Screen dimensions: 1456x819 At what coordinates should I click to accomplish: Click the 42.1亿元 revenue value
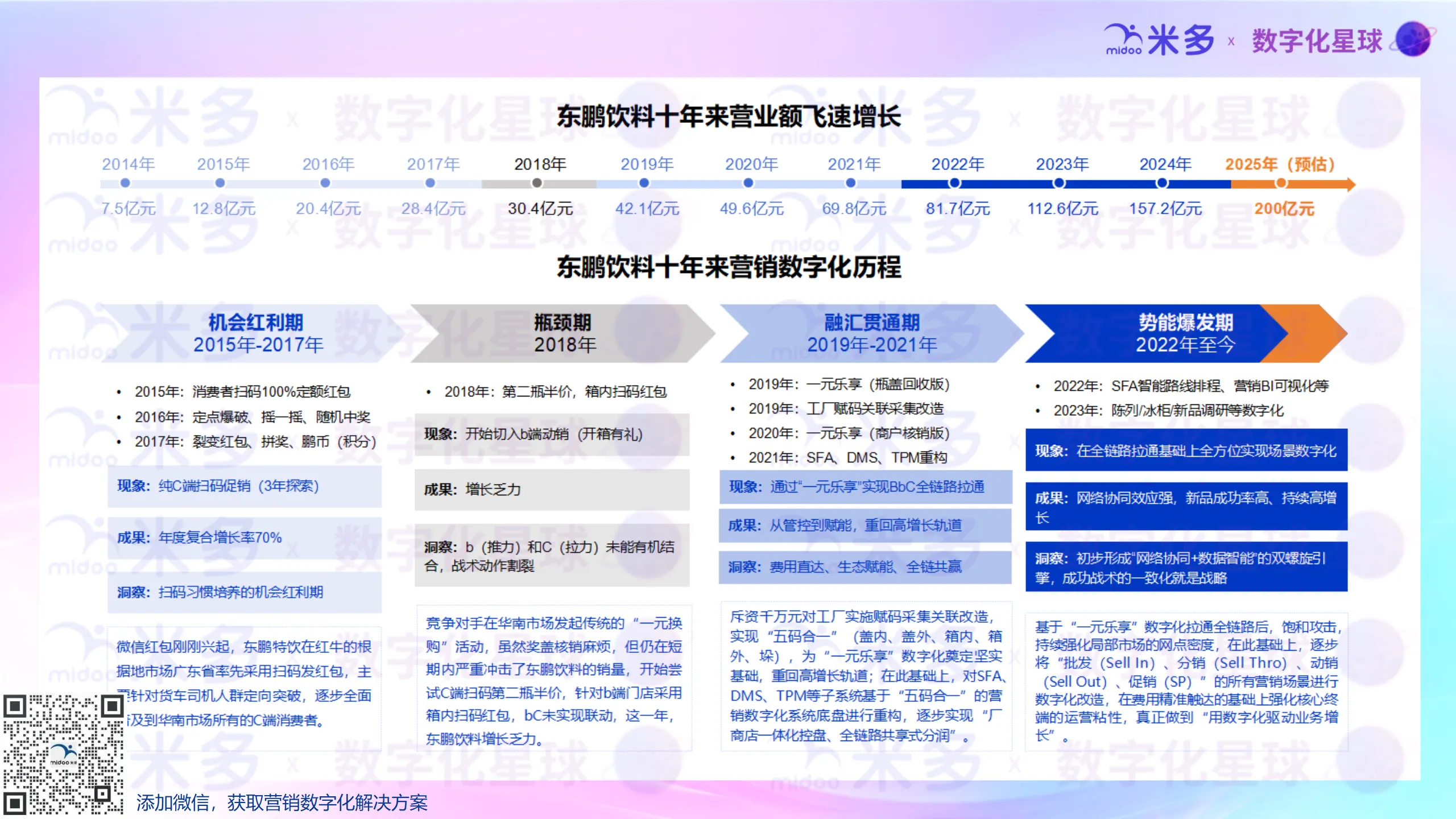coord(647,209)
